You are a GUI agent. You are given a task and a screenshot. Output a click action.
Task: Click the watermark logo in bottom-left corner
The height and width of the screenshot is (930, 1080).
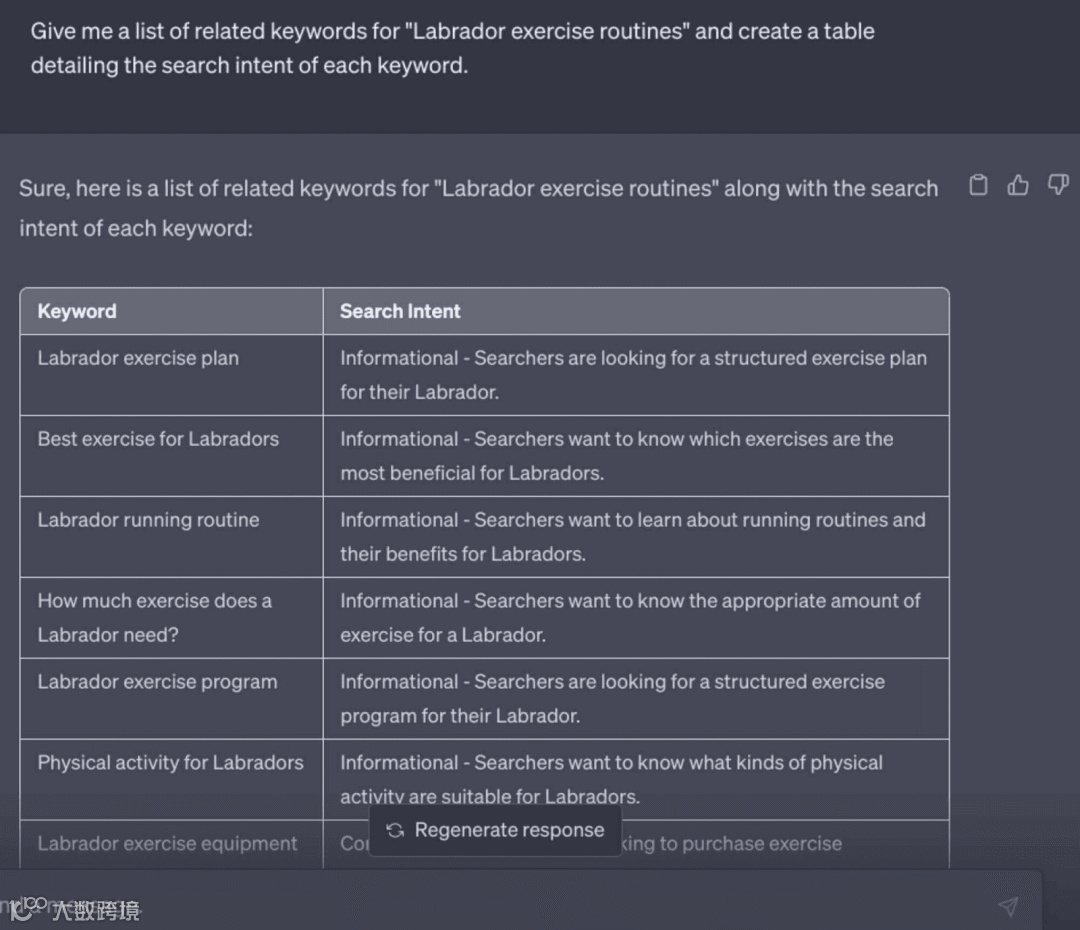(x=24, y=909)
